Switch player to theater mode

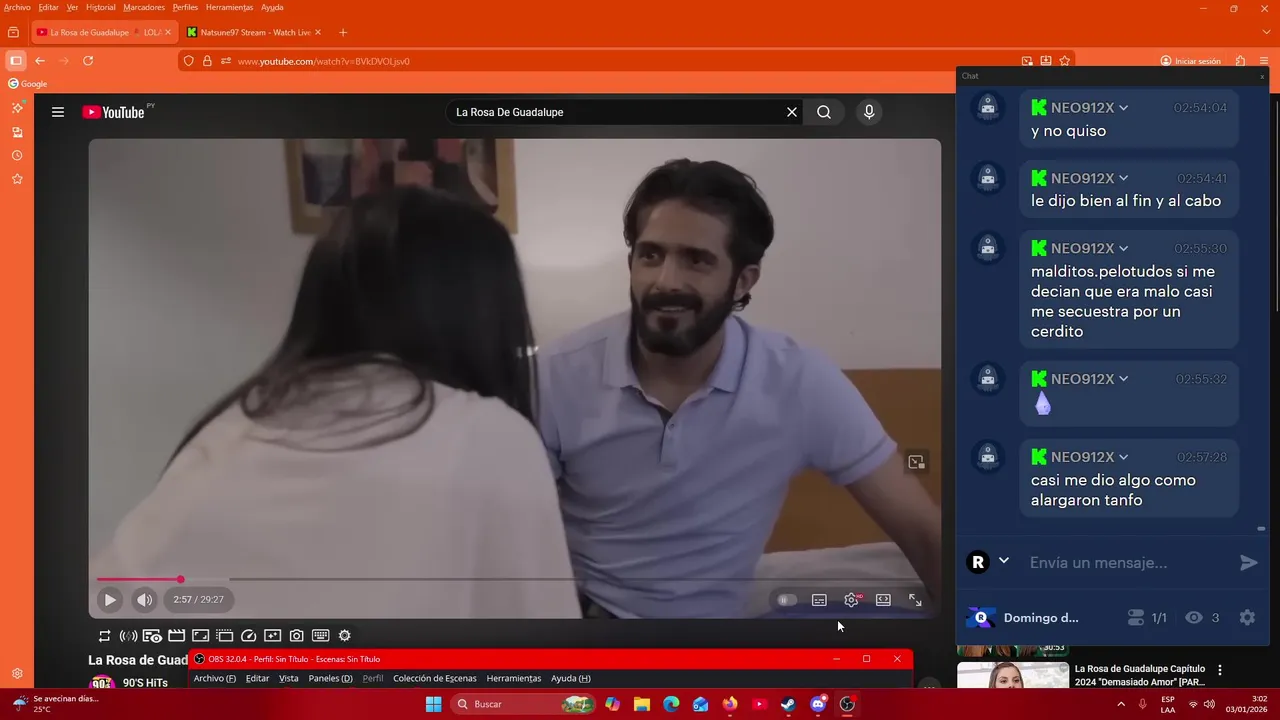883,600
